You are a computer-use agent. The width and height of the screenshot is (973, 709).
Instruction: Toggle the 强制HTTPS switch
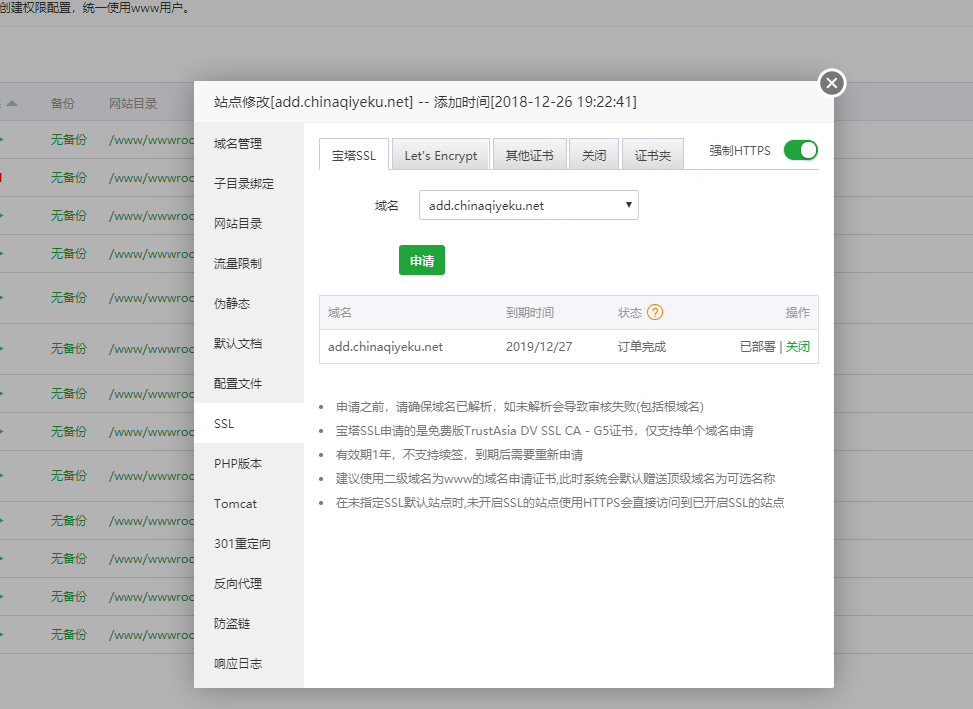click(x=800, y=150)
